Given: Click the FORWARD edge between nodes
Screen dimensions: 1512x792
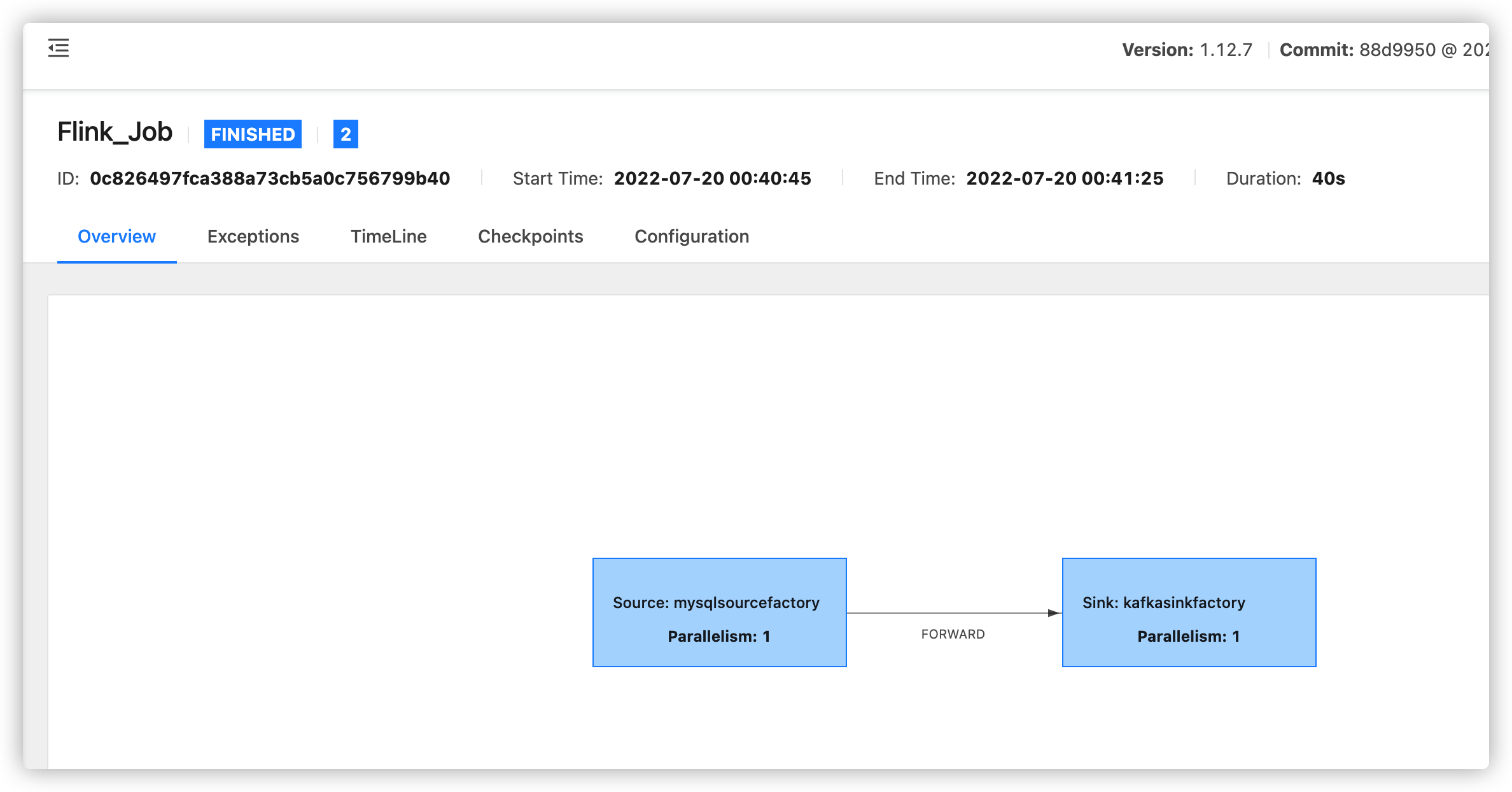Looking at the screenshot, I should pyautogui.click(x=952, y=633).
